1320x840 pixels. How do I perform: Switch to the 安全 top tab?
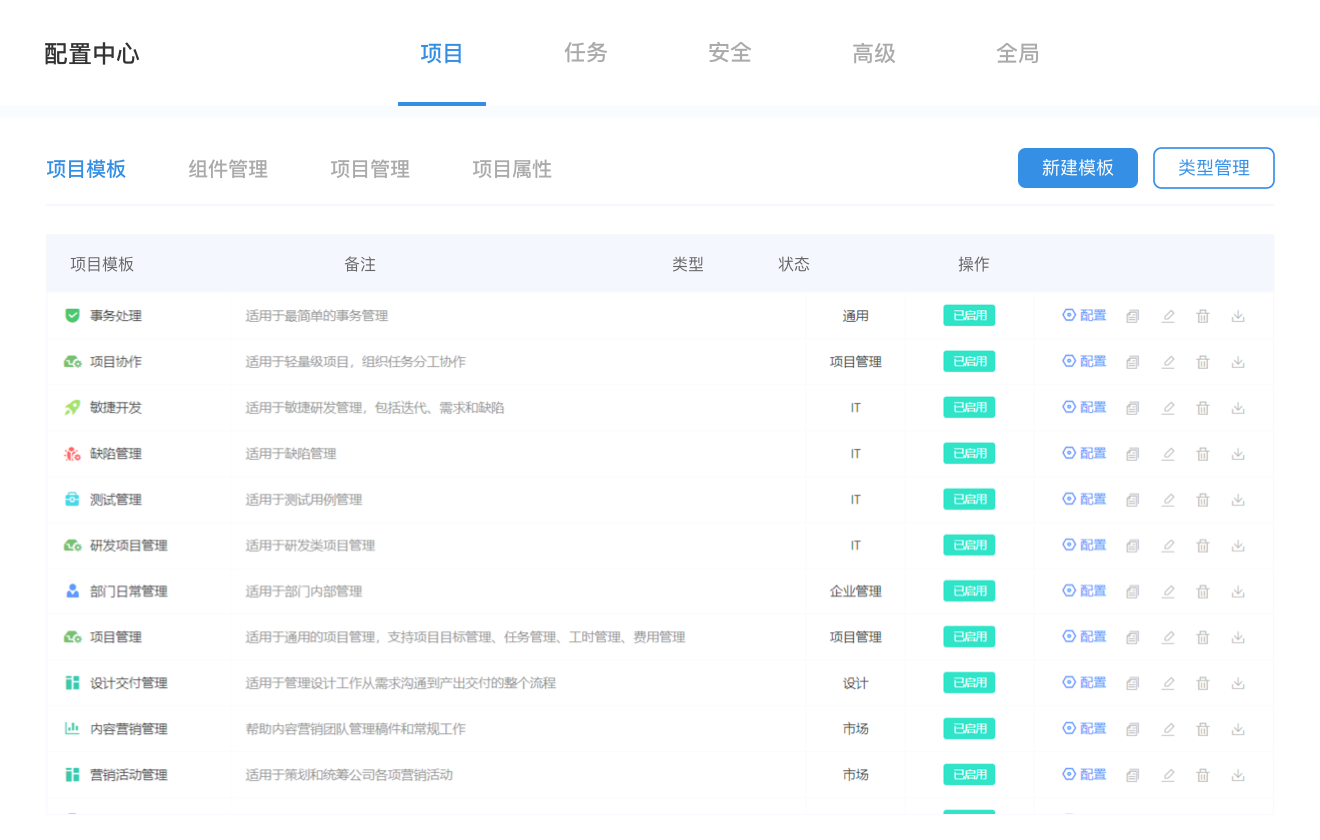pyautogui.click(x=730, y=53)
